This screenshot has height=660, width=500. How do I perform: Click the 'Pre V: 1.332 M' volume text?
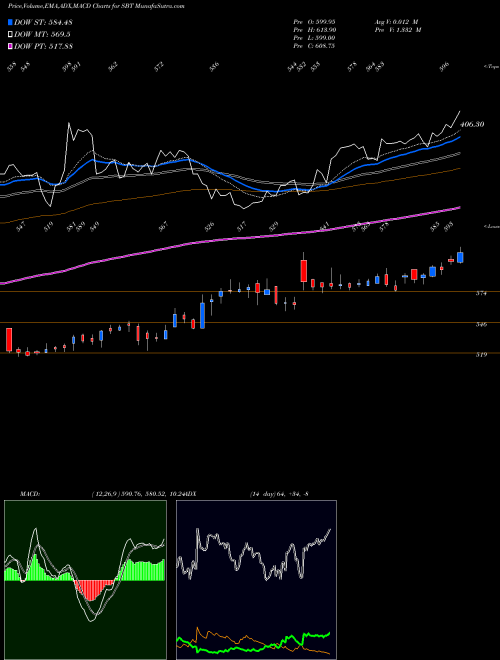pyautogui.click(x=398, y=30)
